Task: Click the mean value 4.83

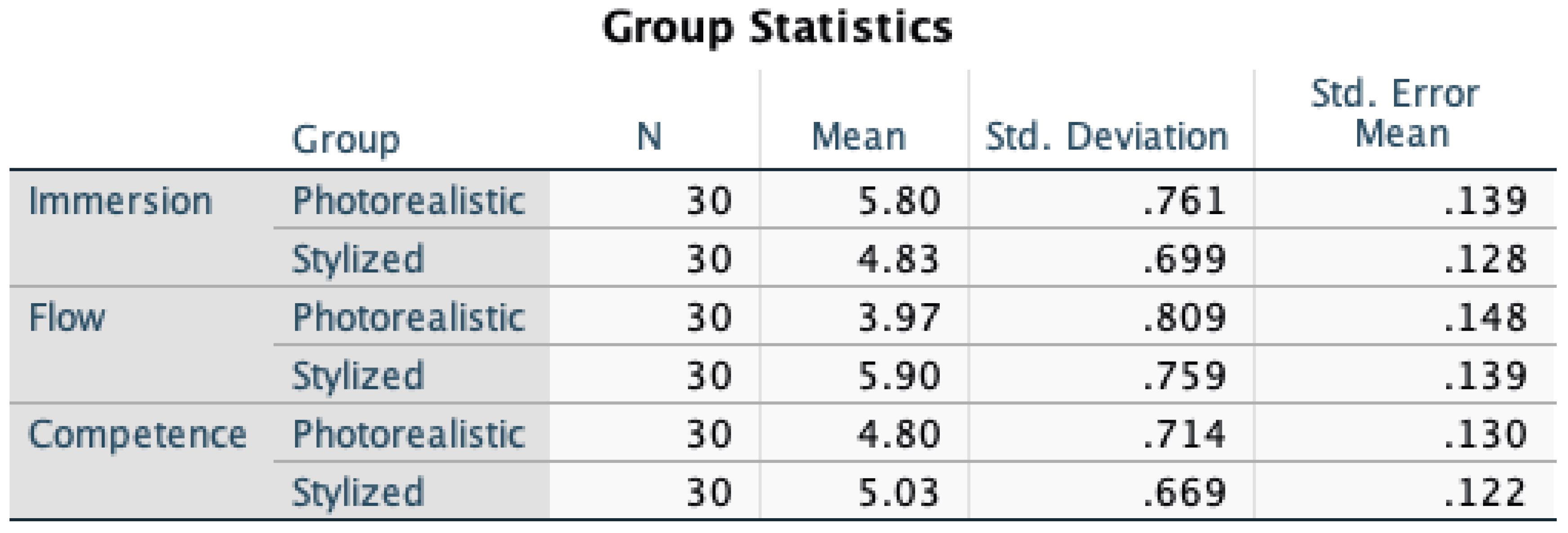Action: coord(899,259)
